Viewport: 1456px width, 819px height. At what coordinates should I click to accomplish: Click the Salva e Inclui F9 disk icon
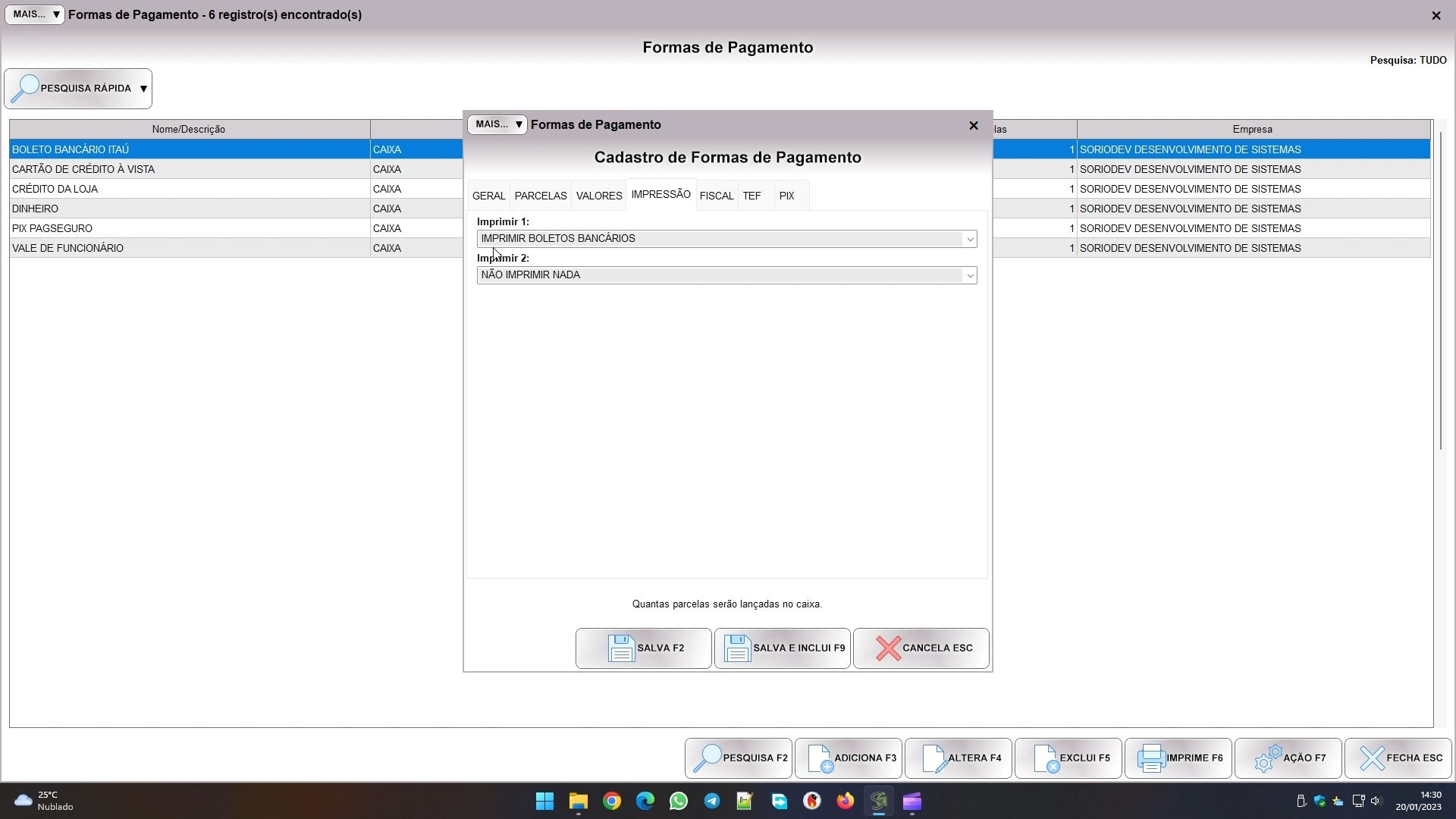(737, 648)
